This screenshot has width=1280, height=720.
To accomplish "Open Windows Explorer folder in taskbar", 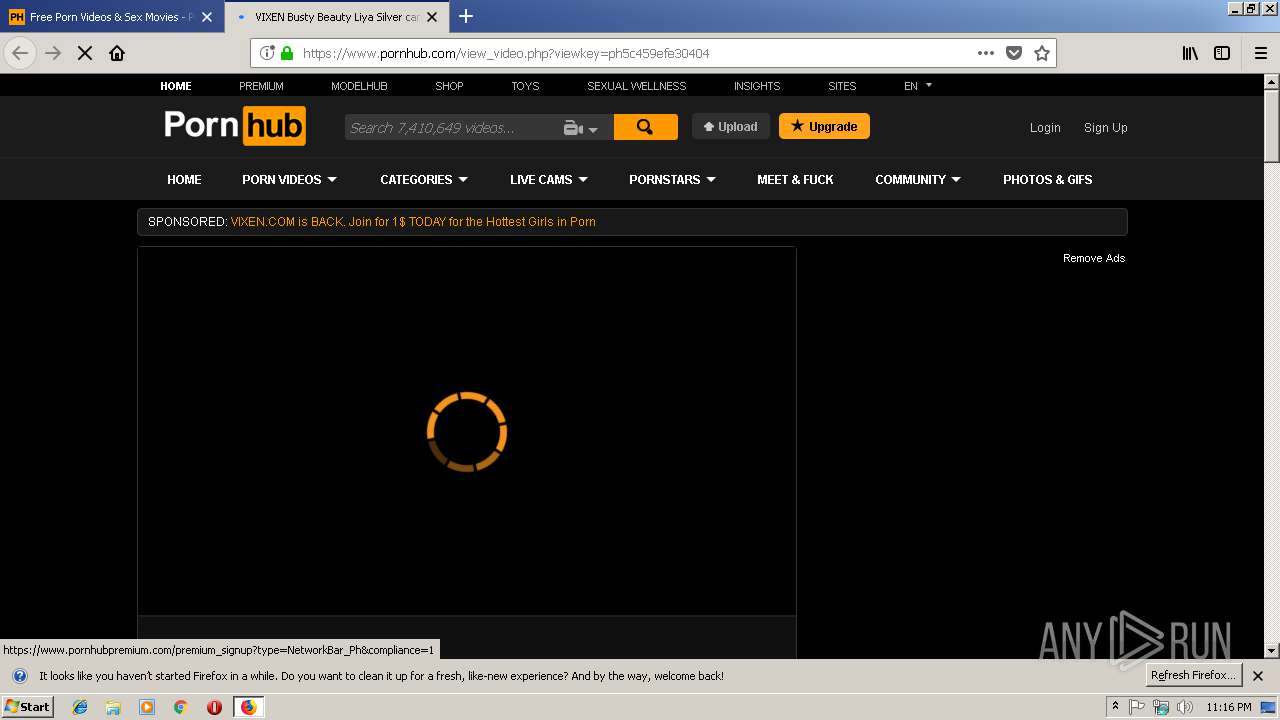I will (113, 707).
